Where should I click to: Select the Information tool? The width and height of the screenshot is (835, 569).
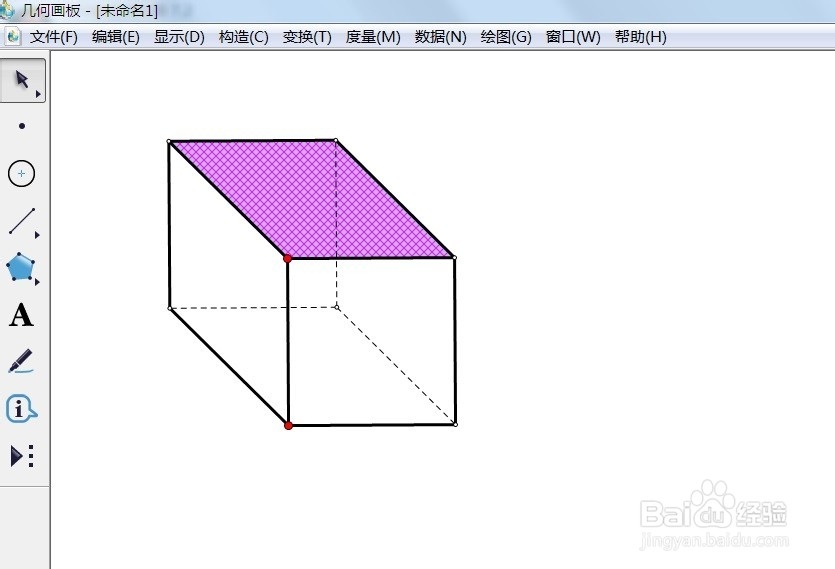click(21, 409)
